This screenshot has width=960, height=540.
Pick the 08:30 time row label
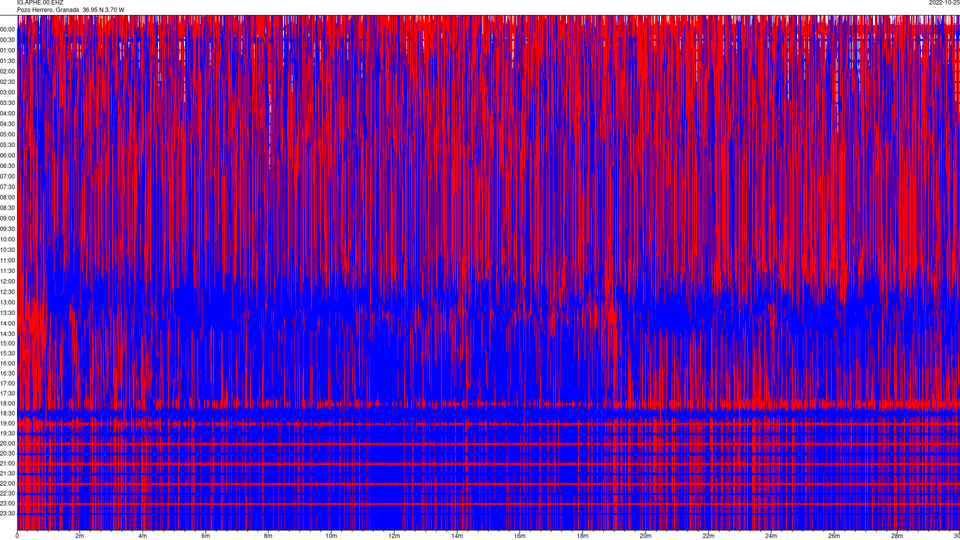[x=7, y=208]
